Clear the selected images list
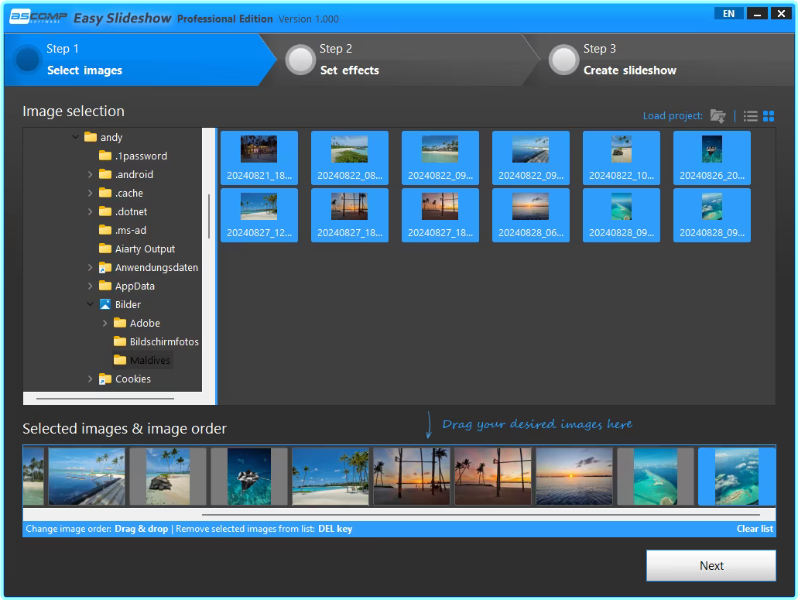The image size is (798, 600). tap(754, 529)
